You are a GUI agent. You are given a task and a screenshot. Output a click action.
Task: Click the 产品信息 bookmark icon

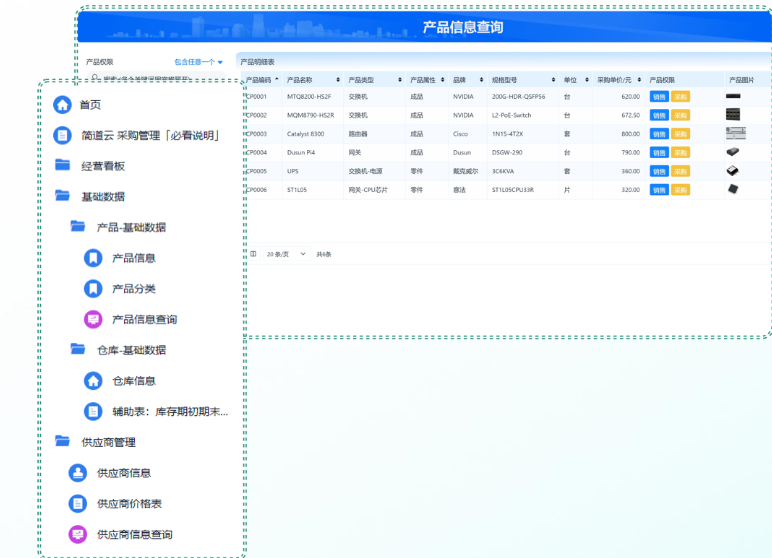(93, 258)
